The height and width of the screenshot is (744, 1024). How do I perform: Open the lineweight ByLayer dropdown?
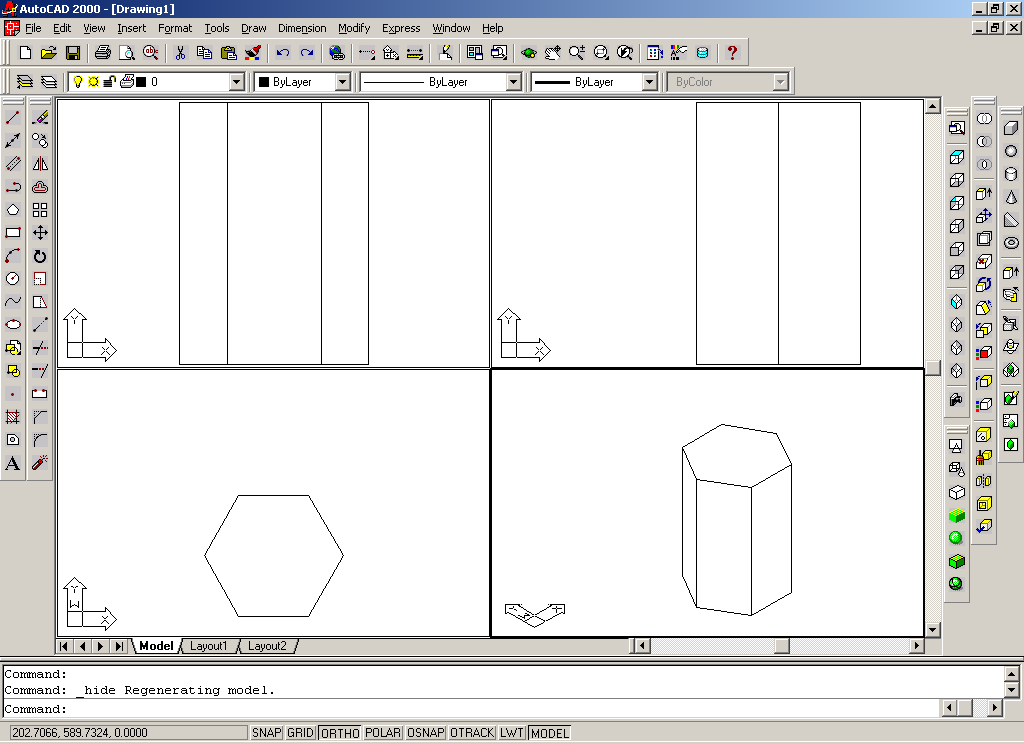[649, 82]
